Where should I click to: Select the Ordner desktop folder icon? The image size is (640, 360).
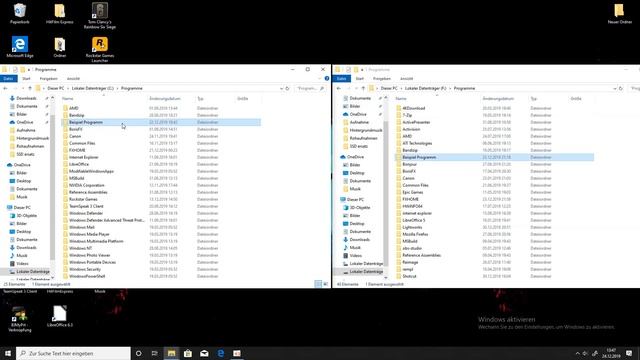[x=60, y=47]
